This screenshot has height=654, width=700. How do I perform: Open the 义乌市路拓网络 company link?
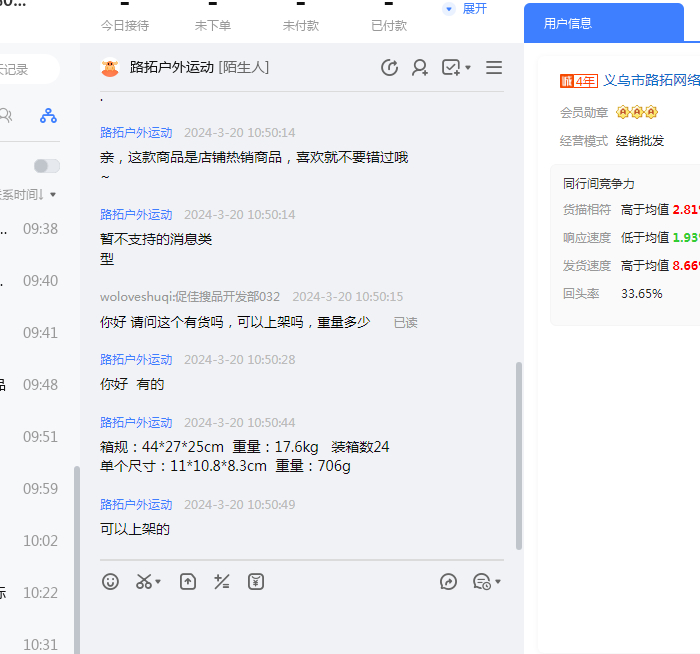tap(650, 81)
